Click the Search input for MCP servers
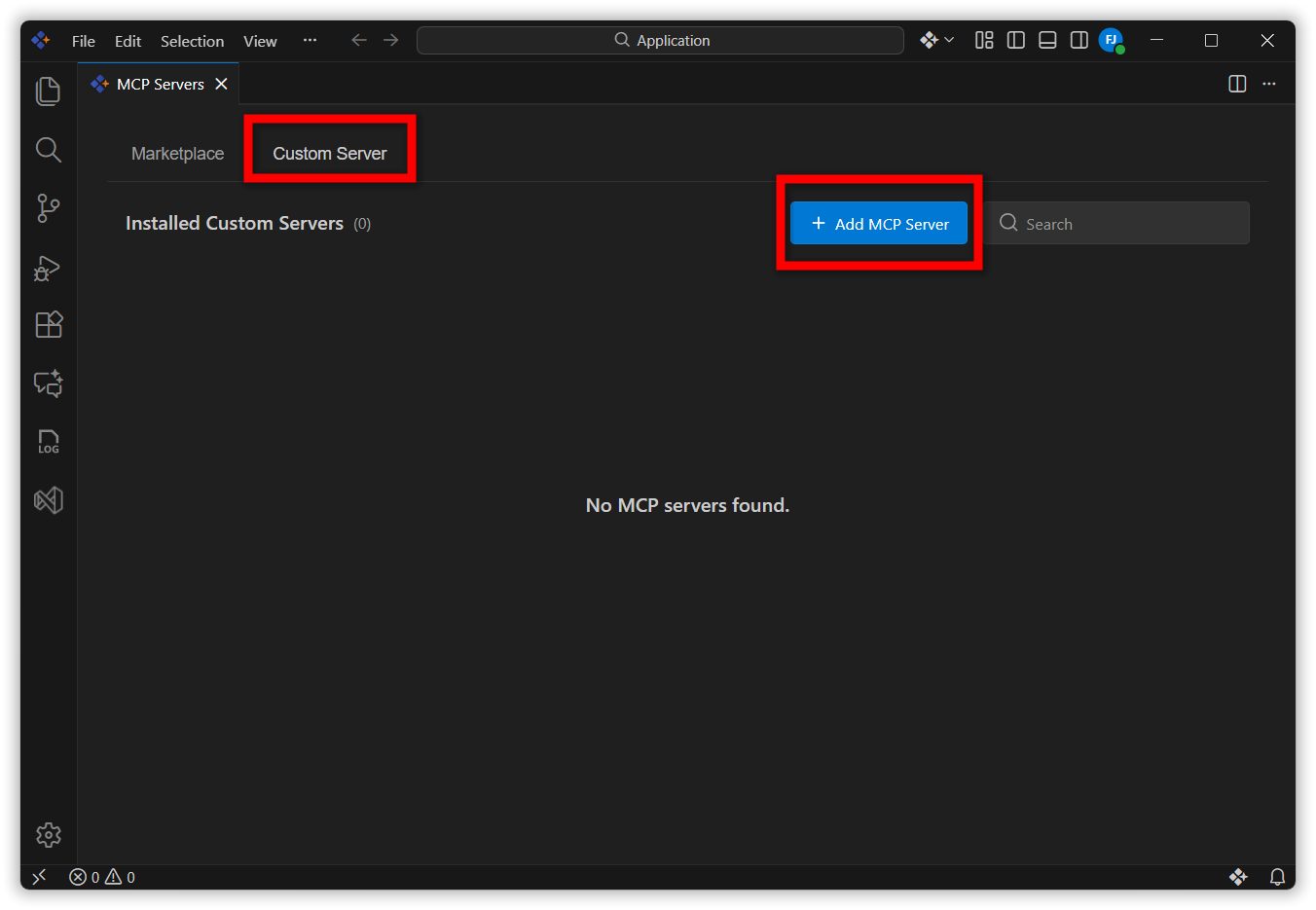 point(1129,224)
